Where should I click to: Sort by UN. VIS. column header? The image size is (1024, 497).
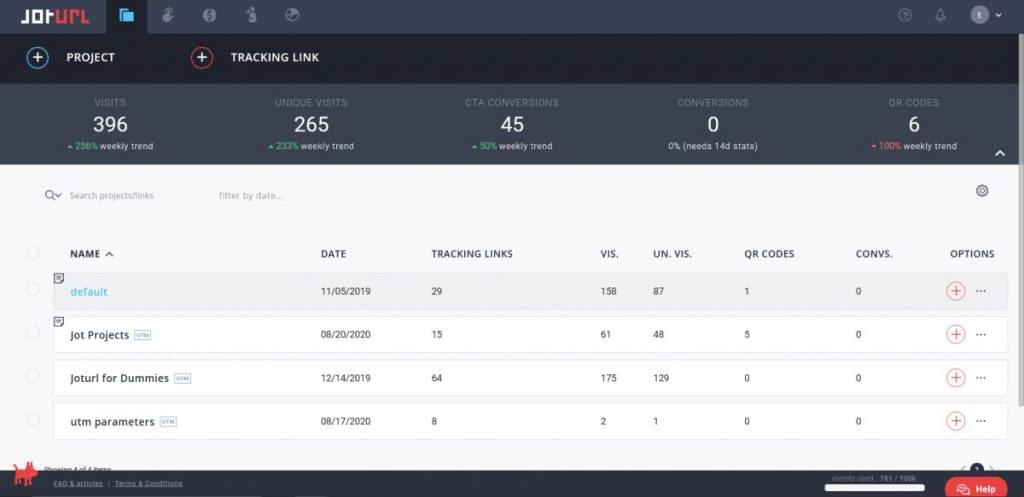tap(672, 254)
